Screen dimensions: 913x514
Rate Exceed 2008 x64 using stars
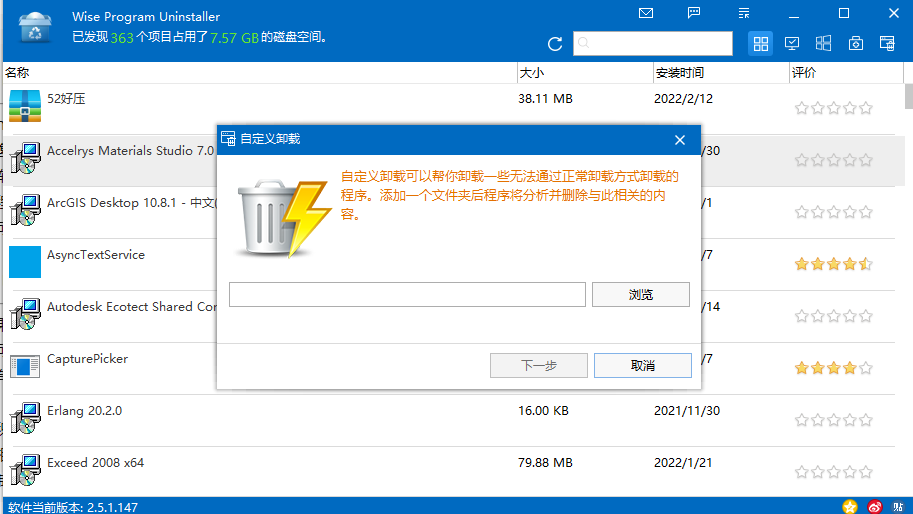(x=834, y=472)
